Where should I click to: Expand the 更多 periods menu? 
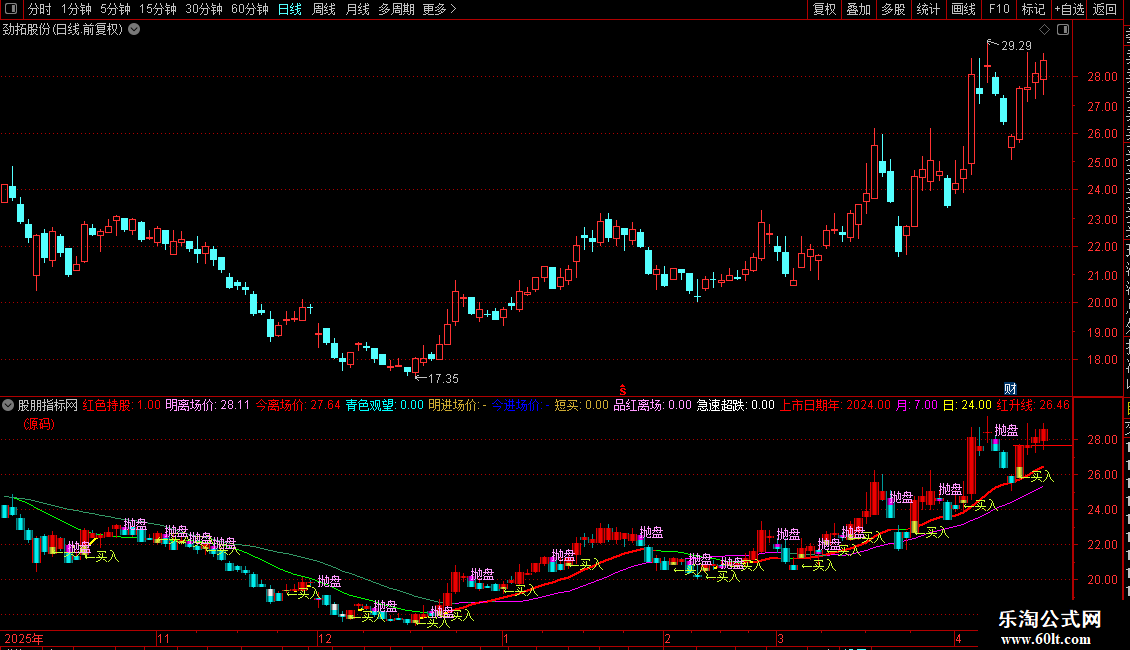[x=439, y=9]
